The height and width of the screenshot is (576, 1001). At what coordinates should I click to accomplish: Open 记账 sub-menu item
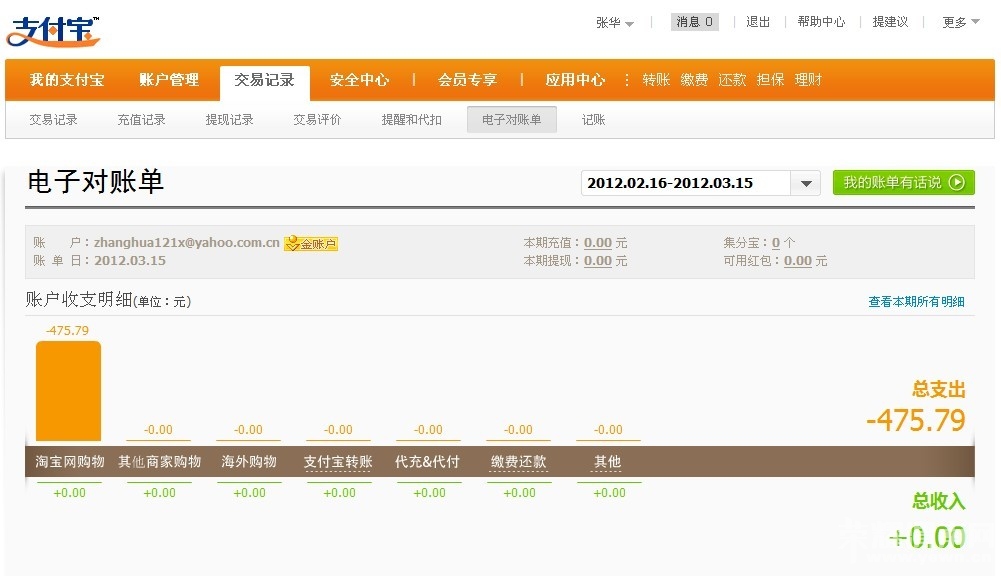(x=593, y=119)
